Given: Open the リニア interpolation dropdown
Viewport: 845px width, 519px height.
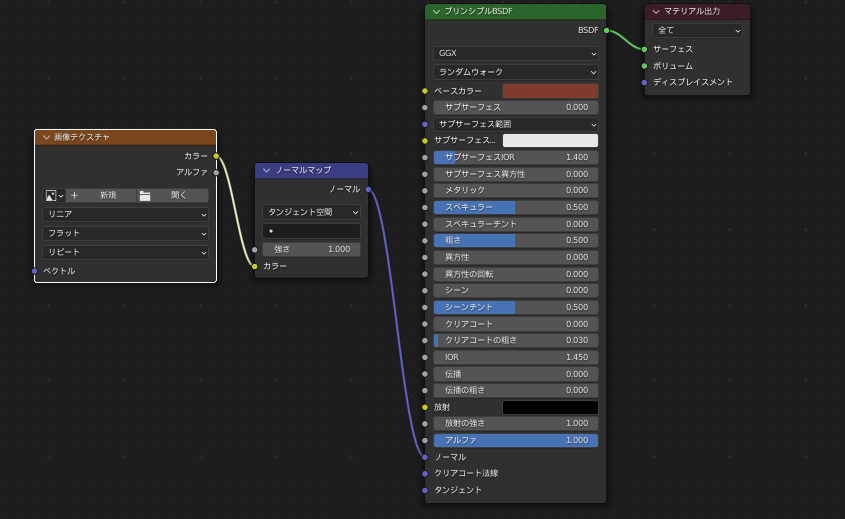Looking at the screenshot, I should pos(125,214).
